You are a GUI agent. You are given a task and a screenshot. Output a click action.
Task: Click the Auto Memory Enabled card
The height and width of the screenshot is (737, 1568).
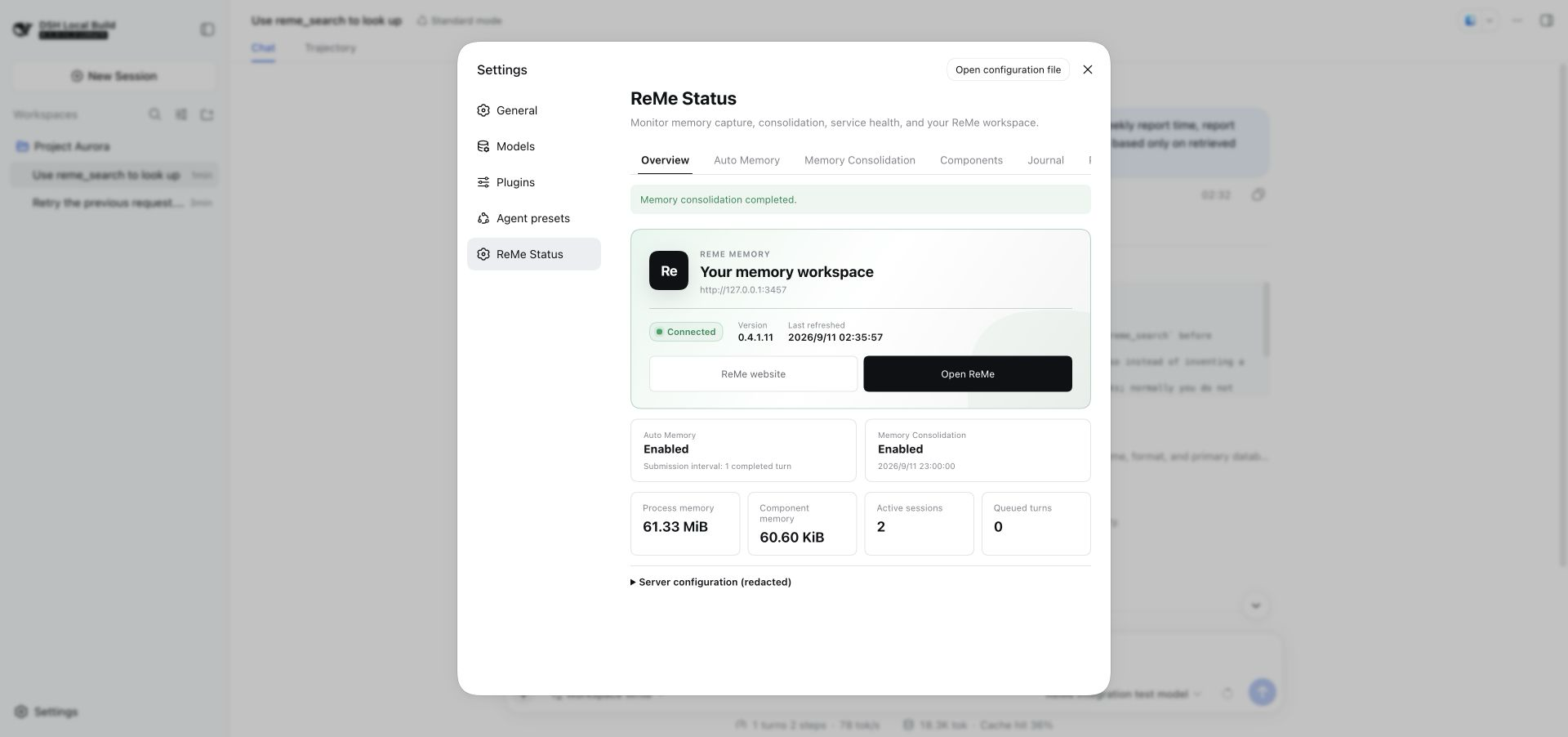tap(743, 450)
